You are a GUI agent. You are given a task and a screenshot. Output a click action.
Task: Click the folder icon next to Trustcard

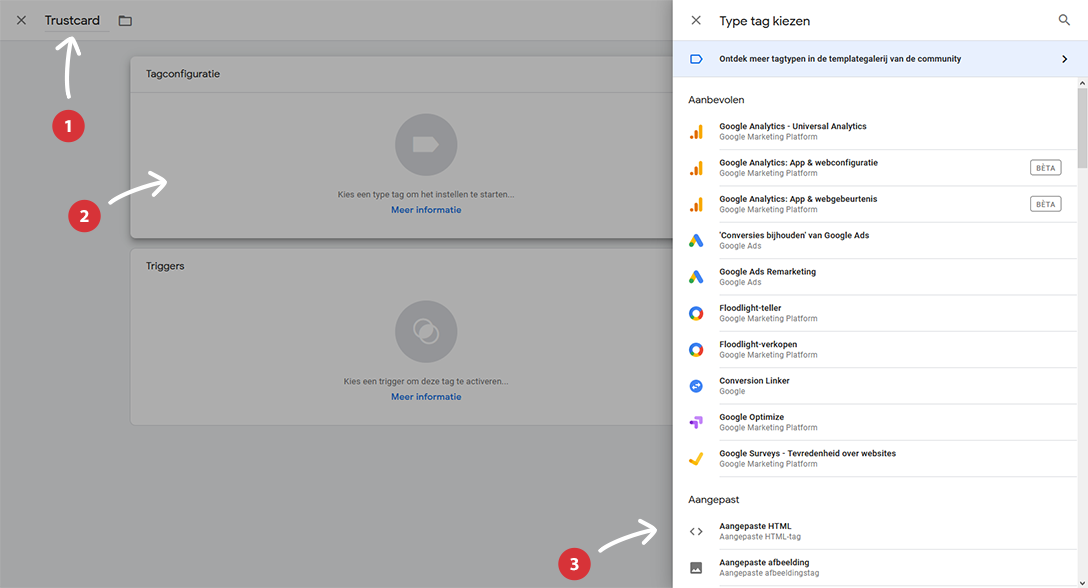[x=125, y=21]
